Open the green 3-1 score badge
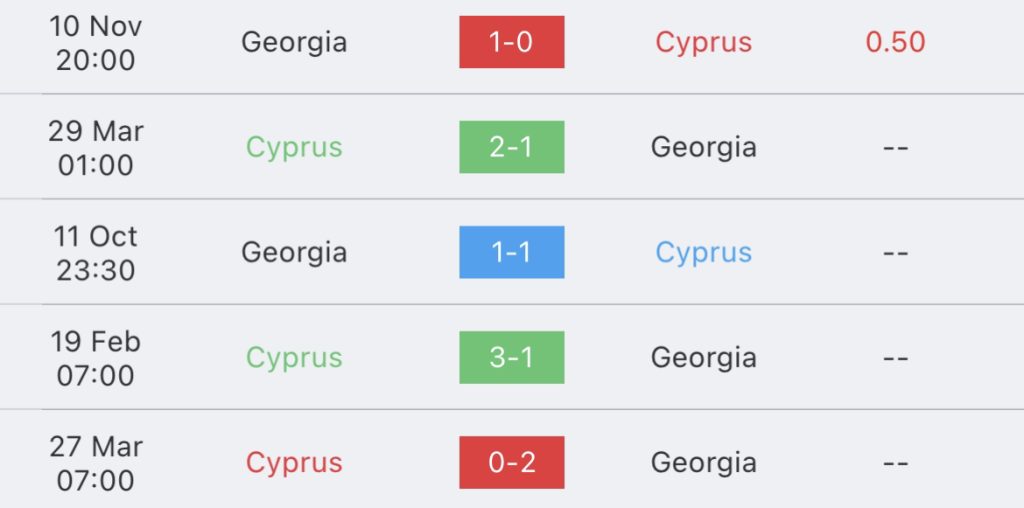 (511, 357)
